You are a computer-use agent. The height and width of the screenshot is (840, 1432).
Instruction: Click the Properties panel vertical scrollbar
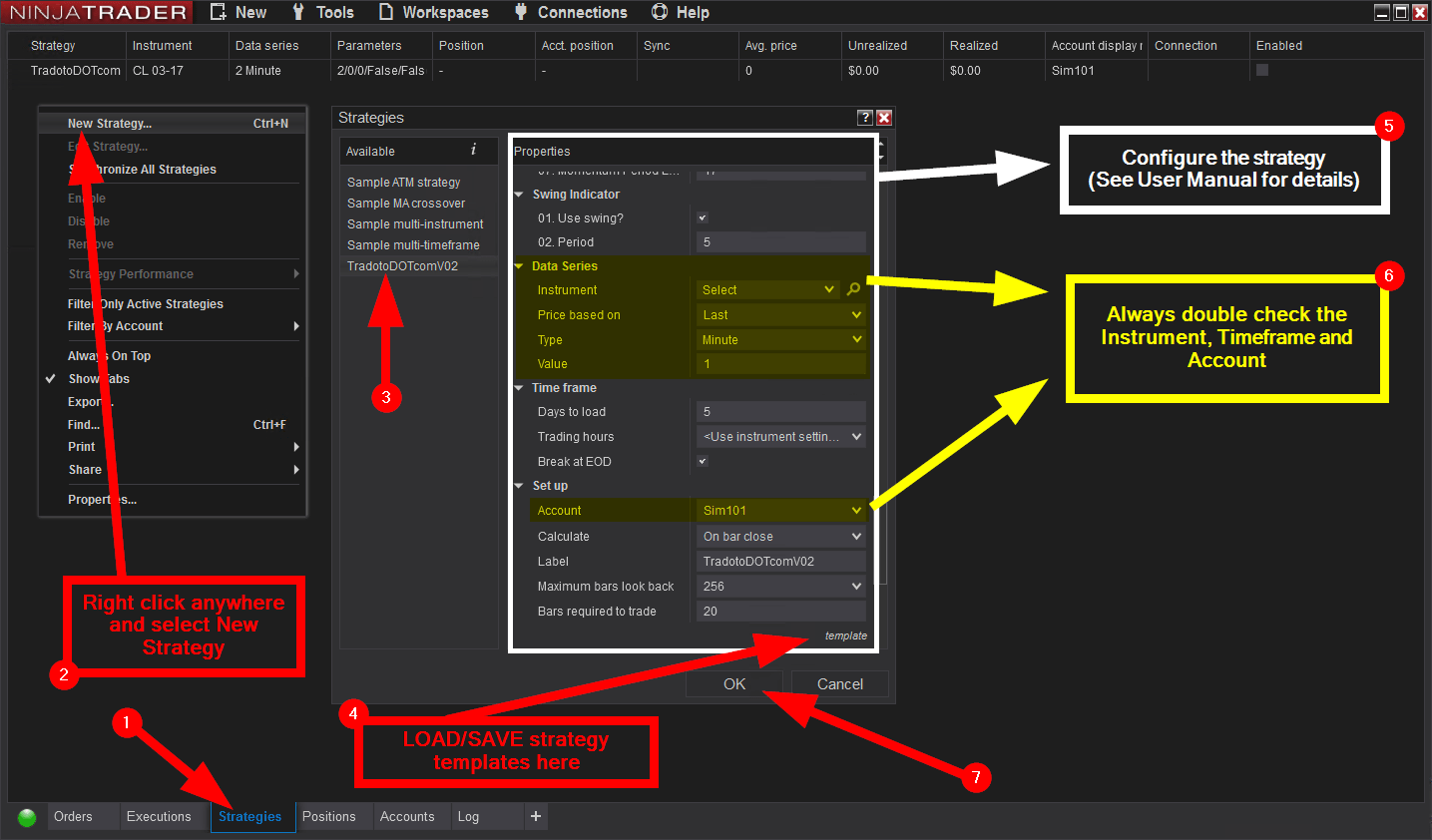[882, 399]
